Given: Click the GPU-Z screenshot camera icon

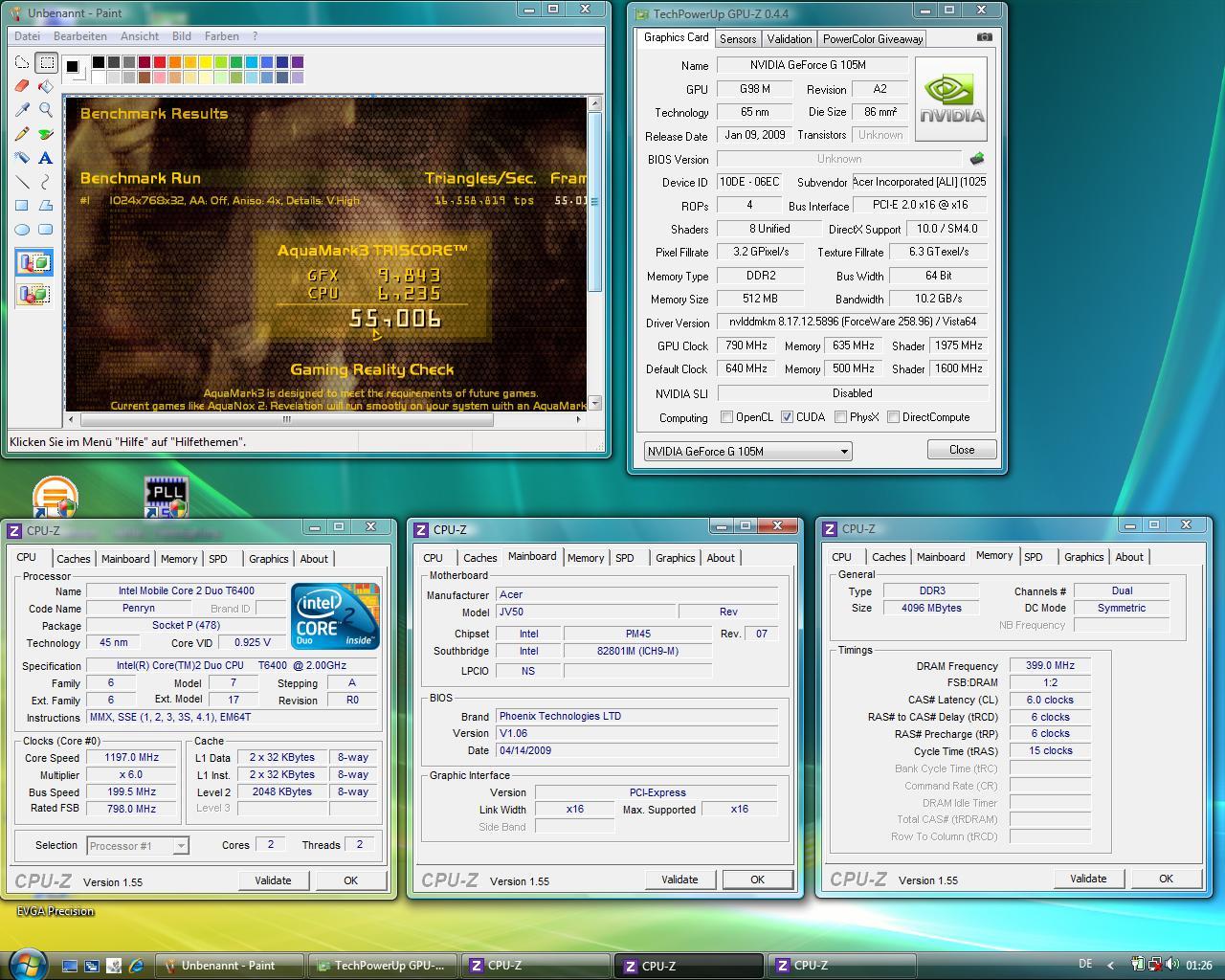Looking at the screenshot, I should [984, 37].
